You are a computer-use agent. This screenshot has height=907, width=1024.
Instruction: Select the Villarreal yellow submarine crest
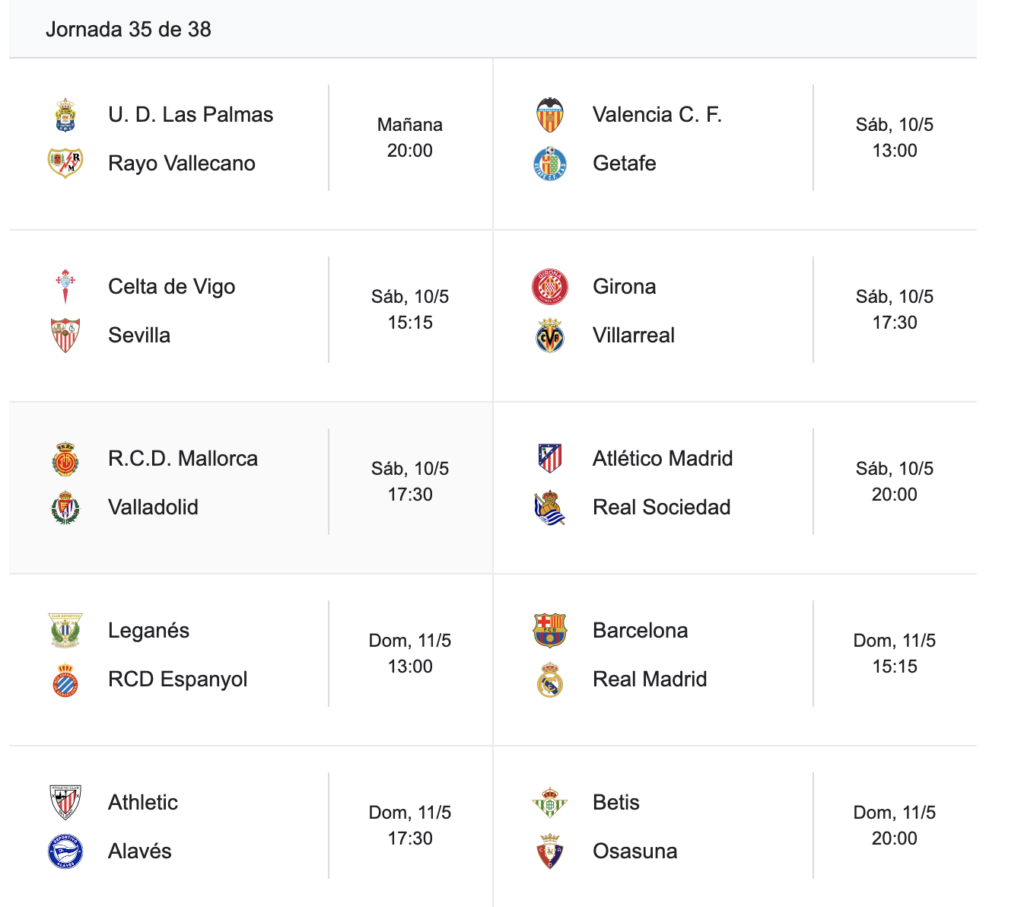click(x=550, y=335)
